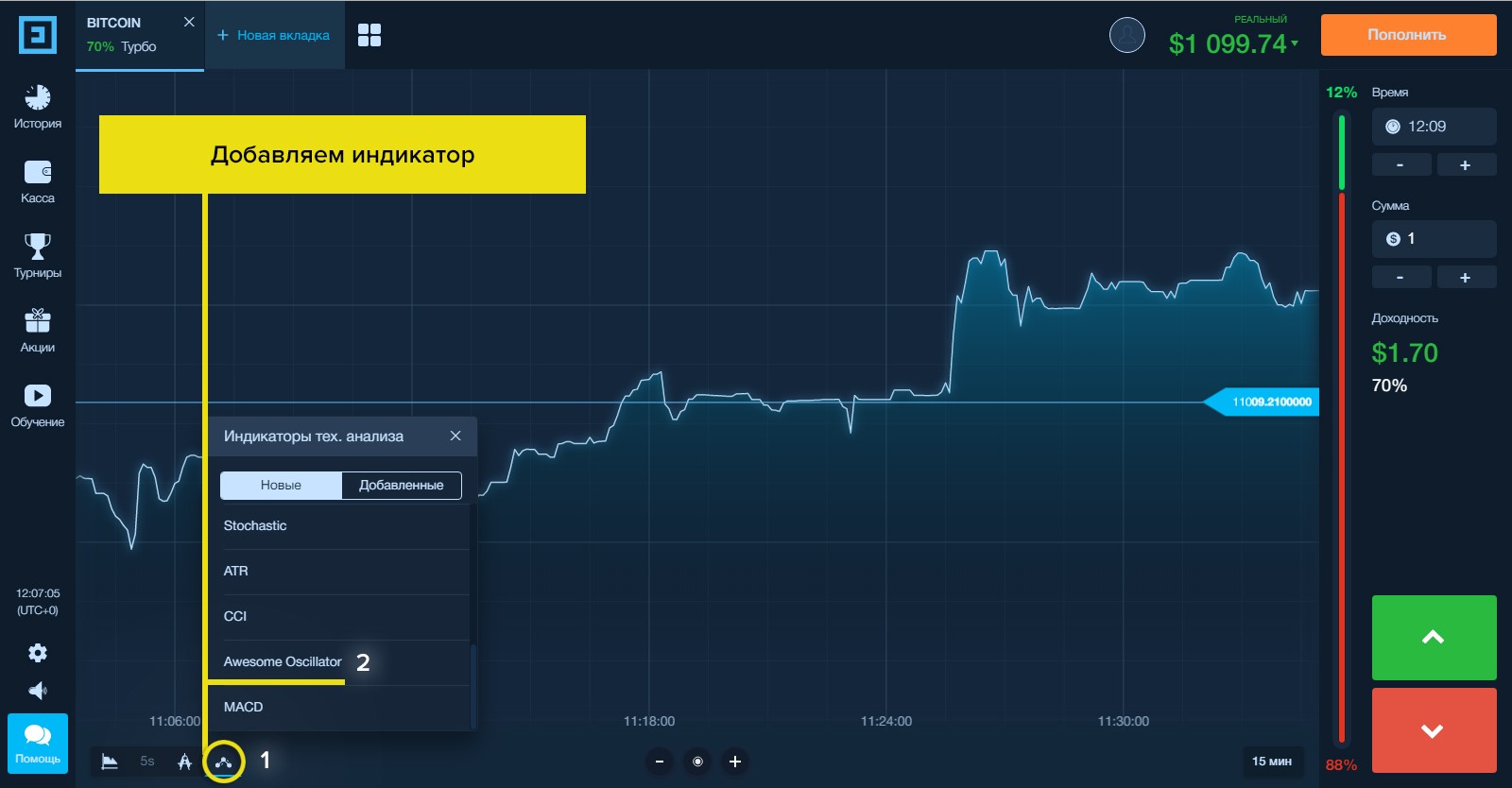Viewport: 1512px width, 788px height.
Task: Mute sound with the speaker icon
Action: (x=38, y=691)
